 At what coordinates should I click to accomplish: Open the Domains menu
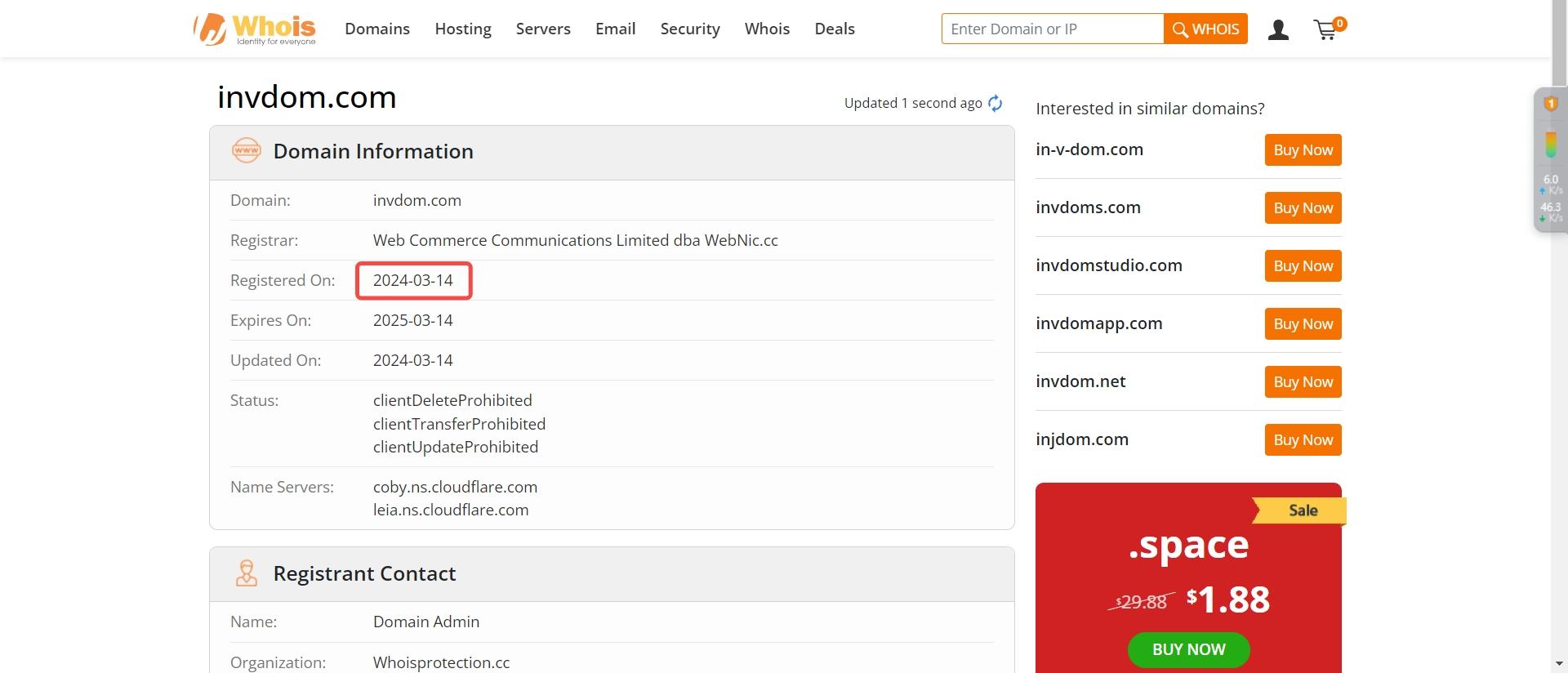pos(377,29)
